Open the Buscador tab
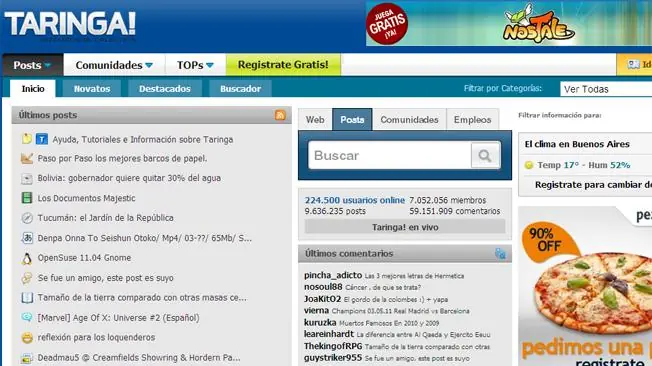This screenshot has width=652, height=366. [x=240, y=89]
